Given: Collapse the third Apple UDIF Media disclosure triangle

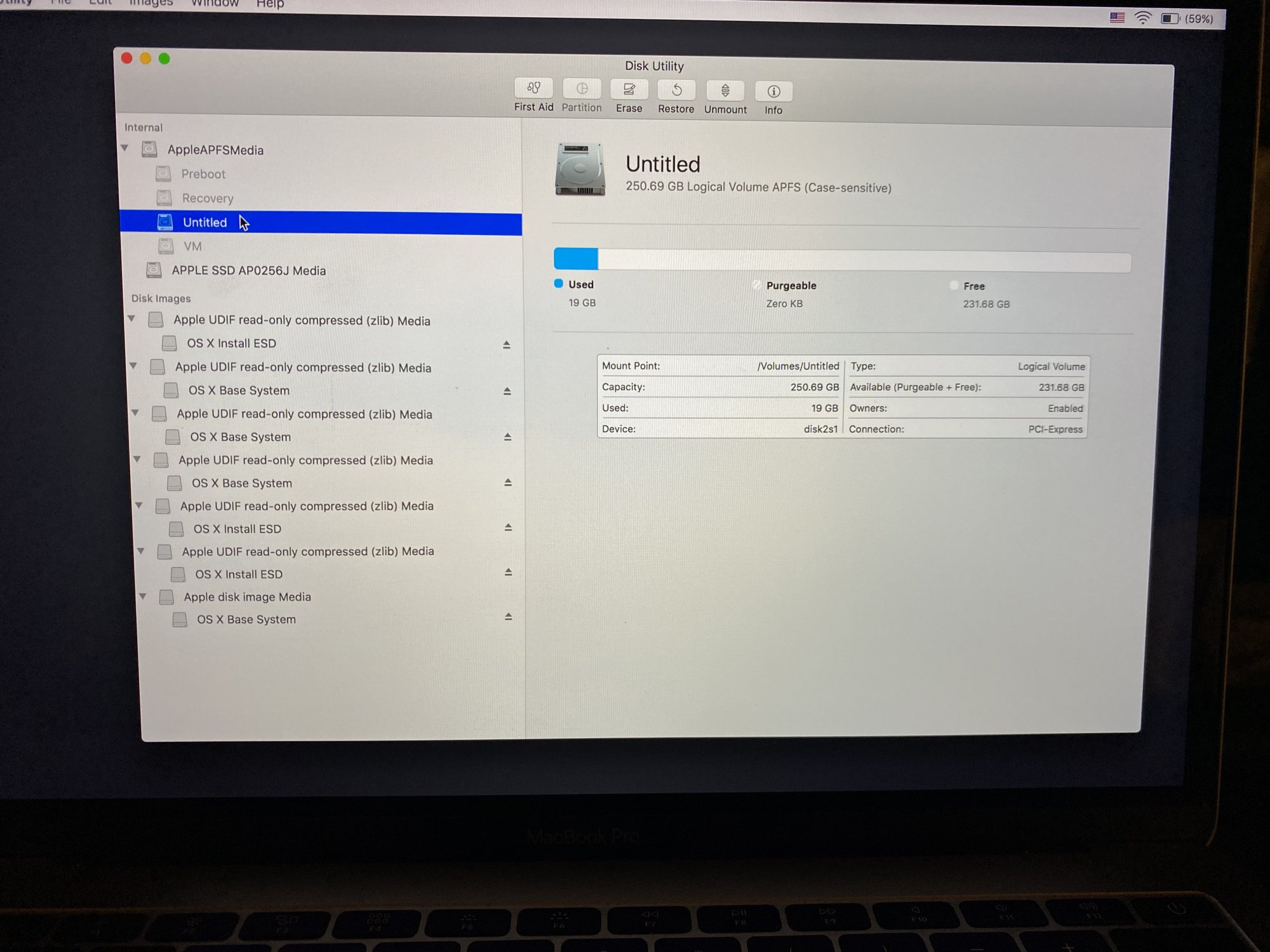Looking at the screenshot, I should (x=135, y=412).
